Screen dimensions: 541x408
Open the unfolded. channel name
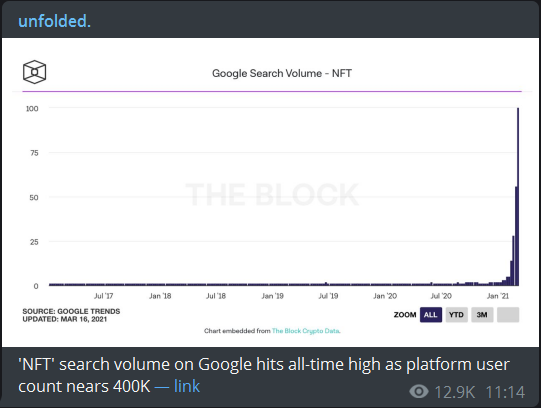pos(55,21)
